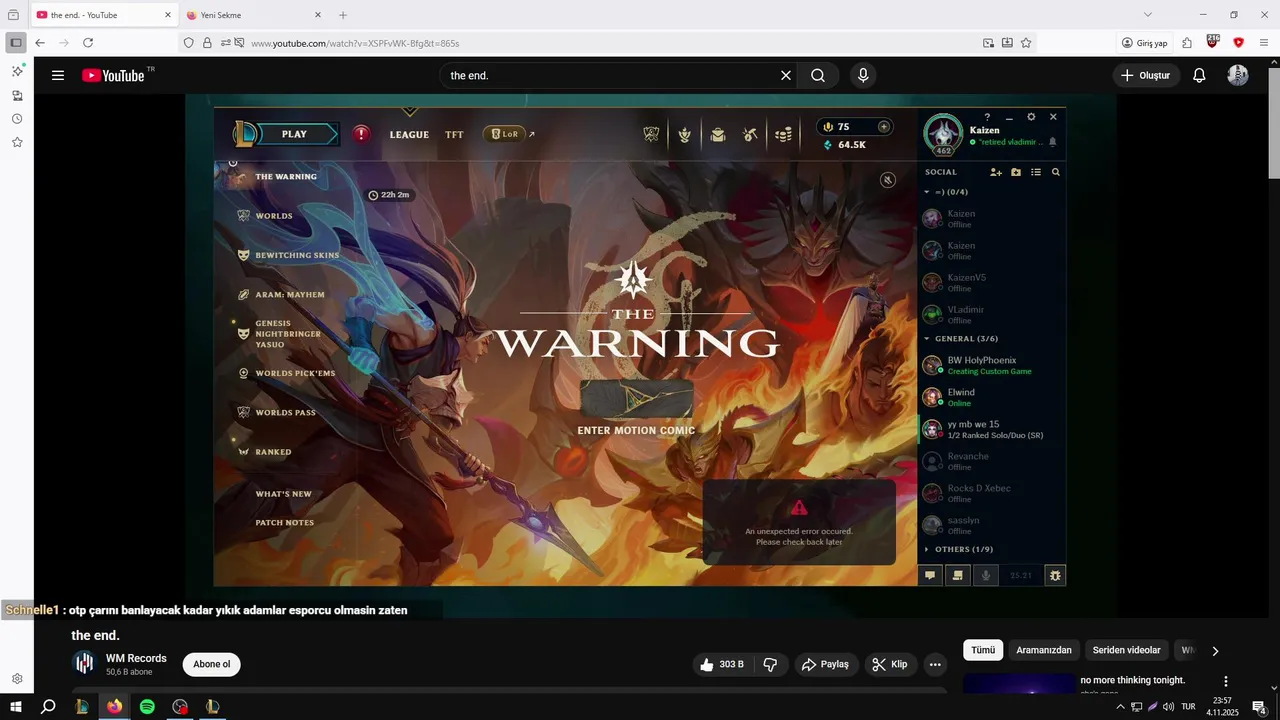
Task: Select the LEAGUE tab in the League client
Action: pyautogui.click(x=409, y=135)
